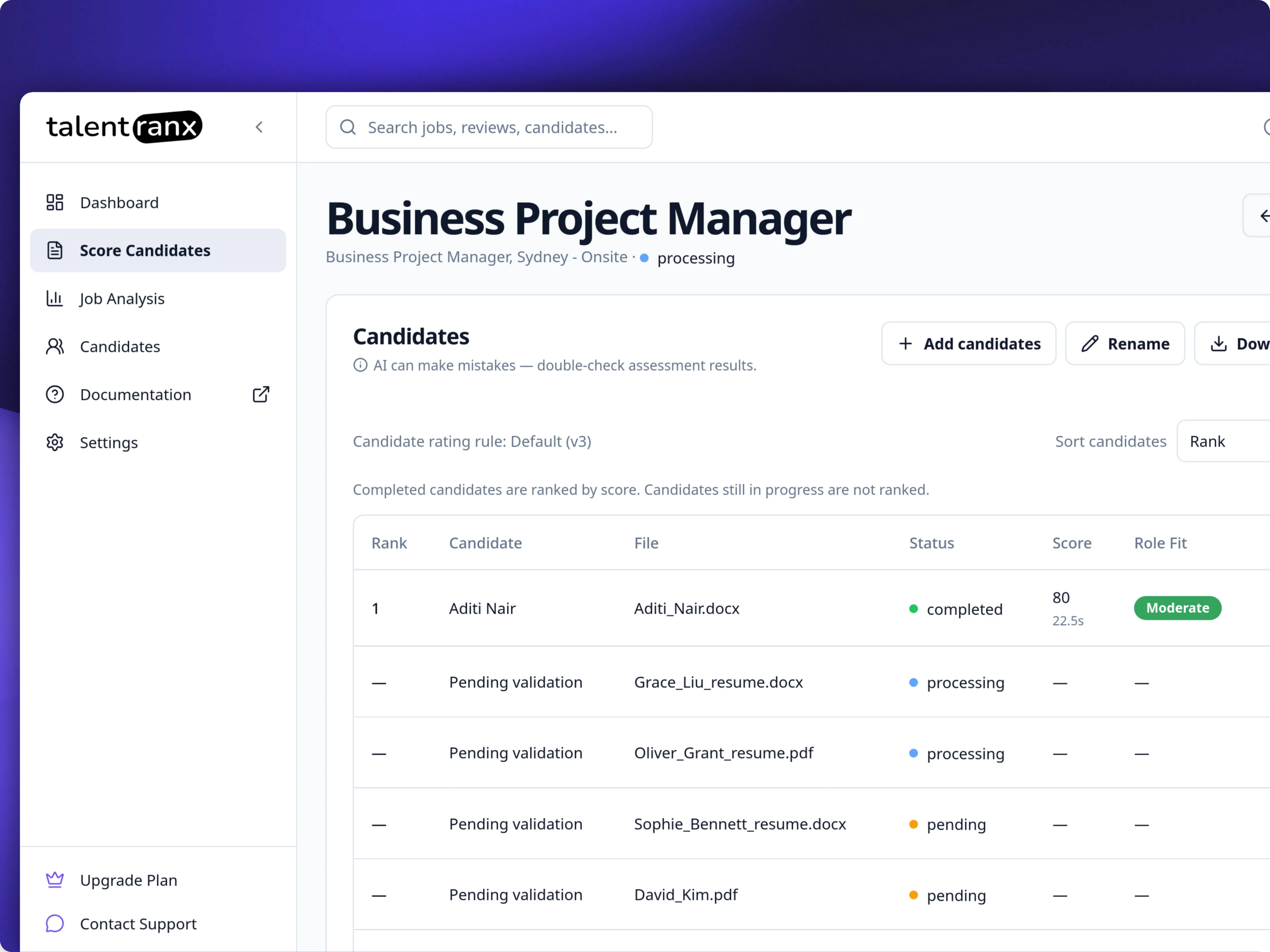This screenshot has height=952, width=1270.
Task: Click the Rename button
Action: point(1125,344)
